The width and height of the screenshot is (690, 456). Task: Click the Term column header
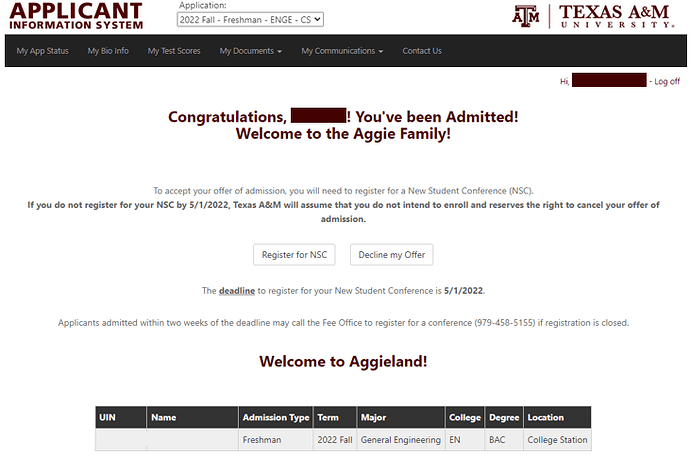335,417
